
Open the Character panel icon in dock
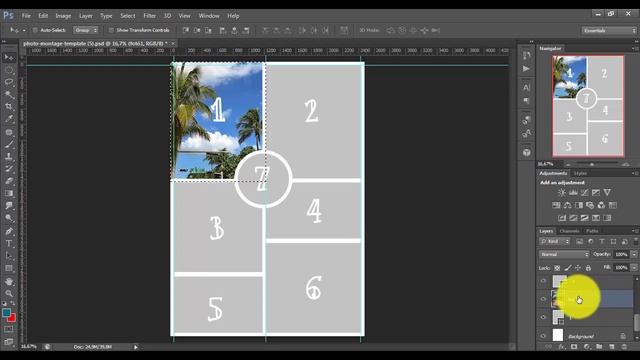pyautogui.click(x=527, y=87)
